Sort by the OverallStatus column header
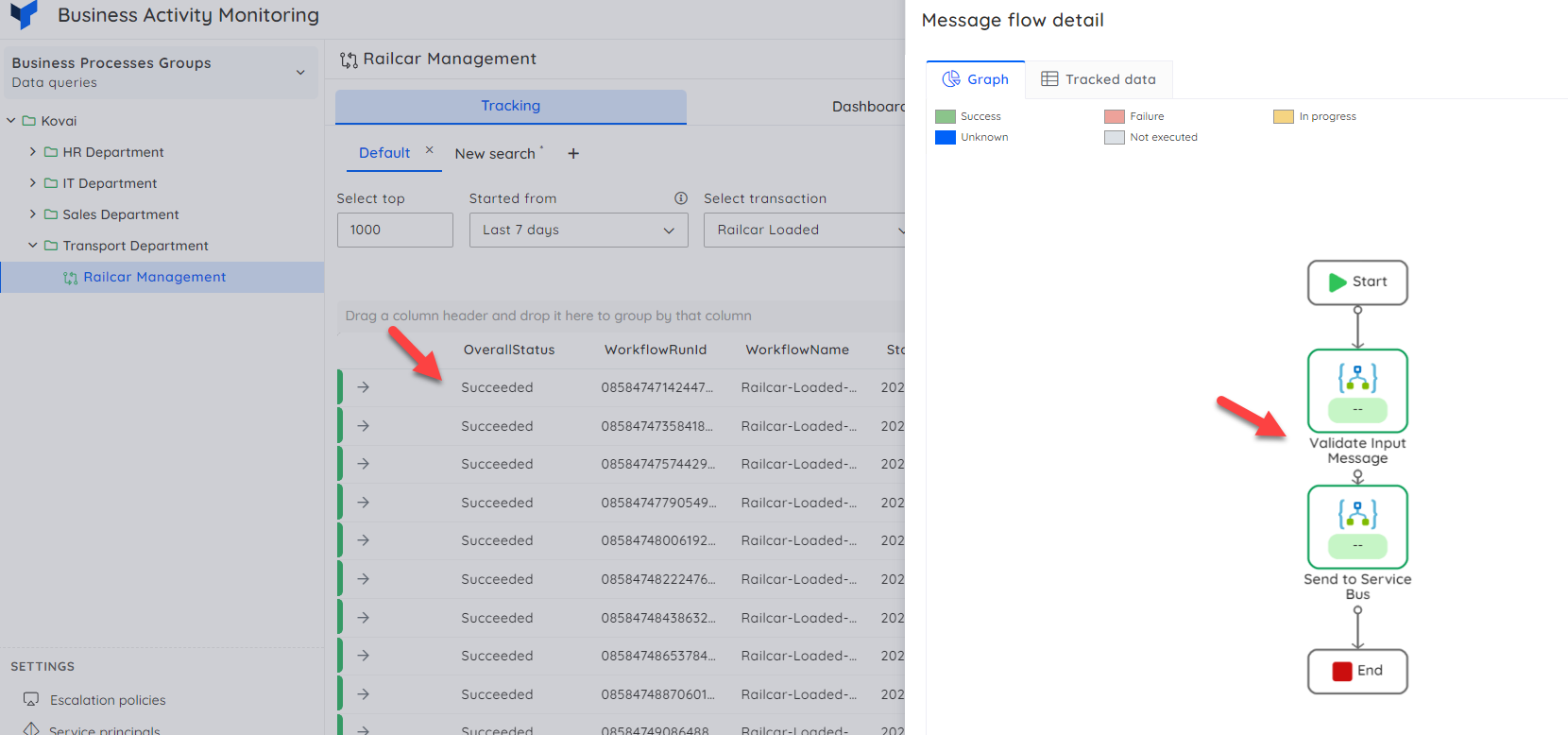Screen dimensions: 1568x735 (x=509, y=350)
